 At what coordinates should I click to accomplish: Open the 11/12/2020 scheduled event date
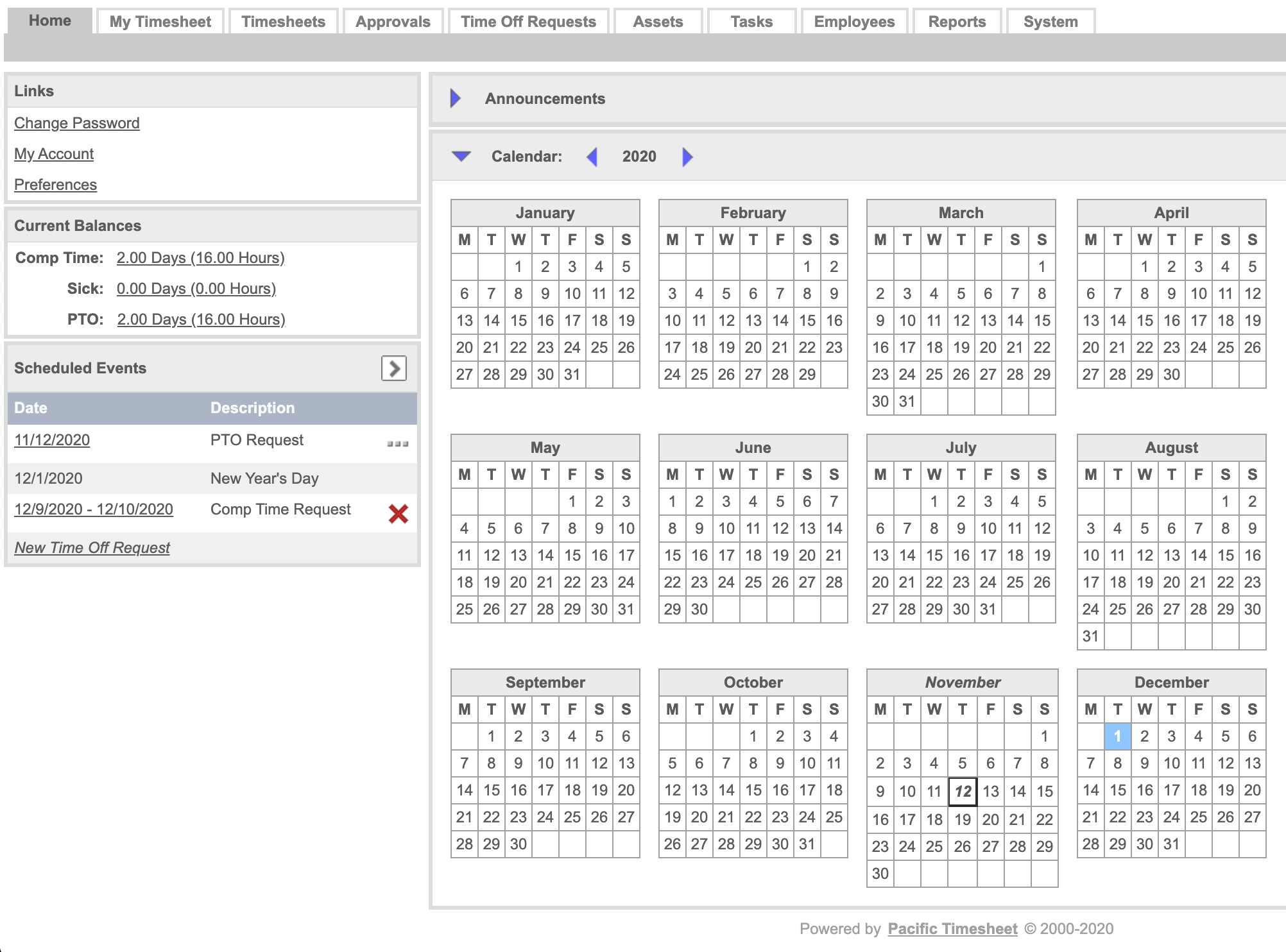52,440
